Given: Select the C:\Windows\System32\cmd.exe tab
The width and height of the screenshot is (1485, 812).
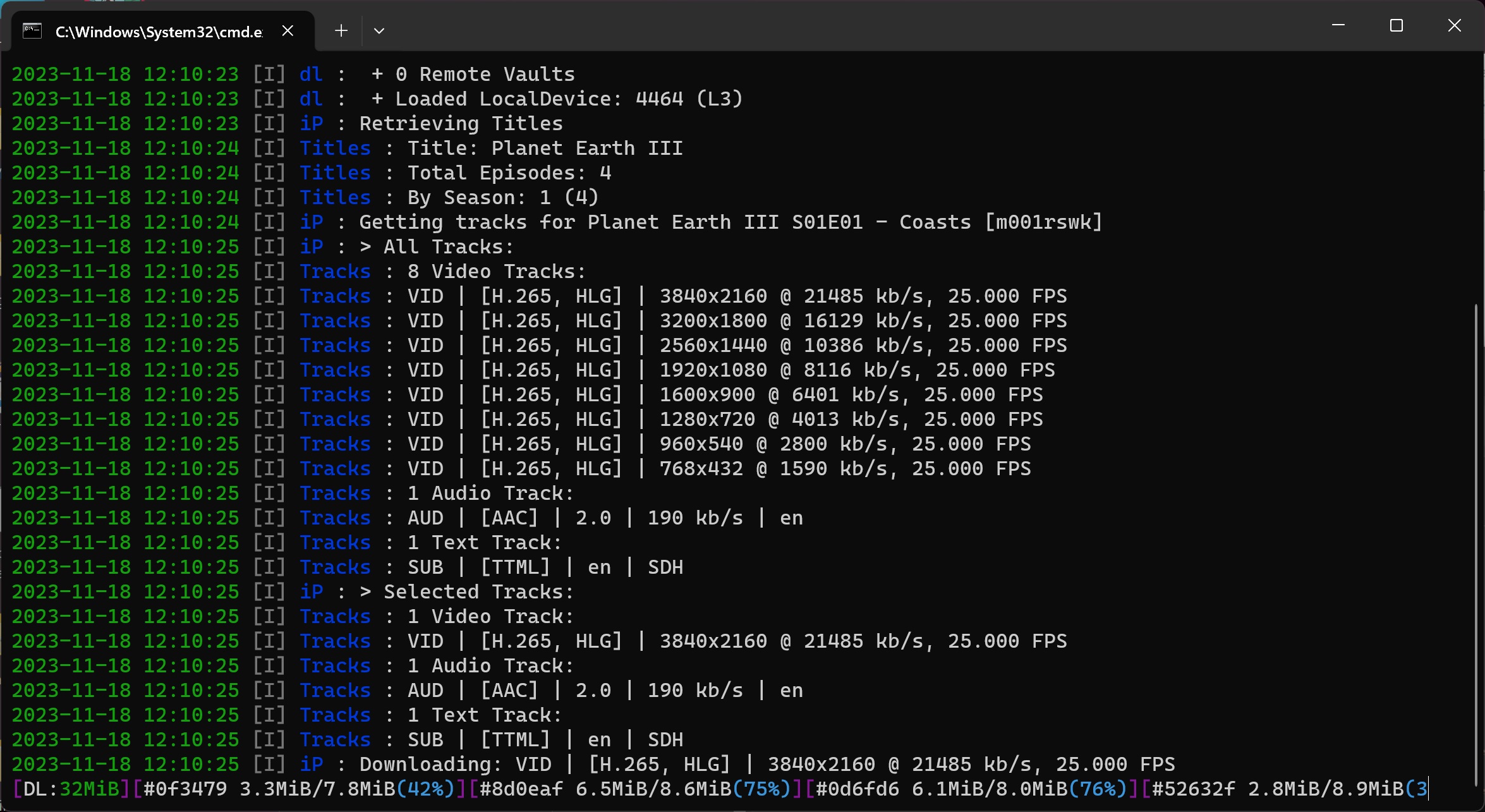Looking at the screenshot, I should (158, 32).
